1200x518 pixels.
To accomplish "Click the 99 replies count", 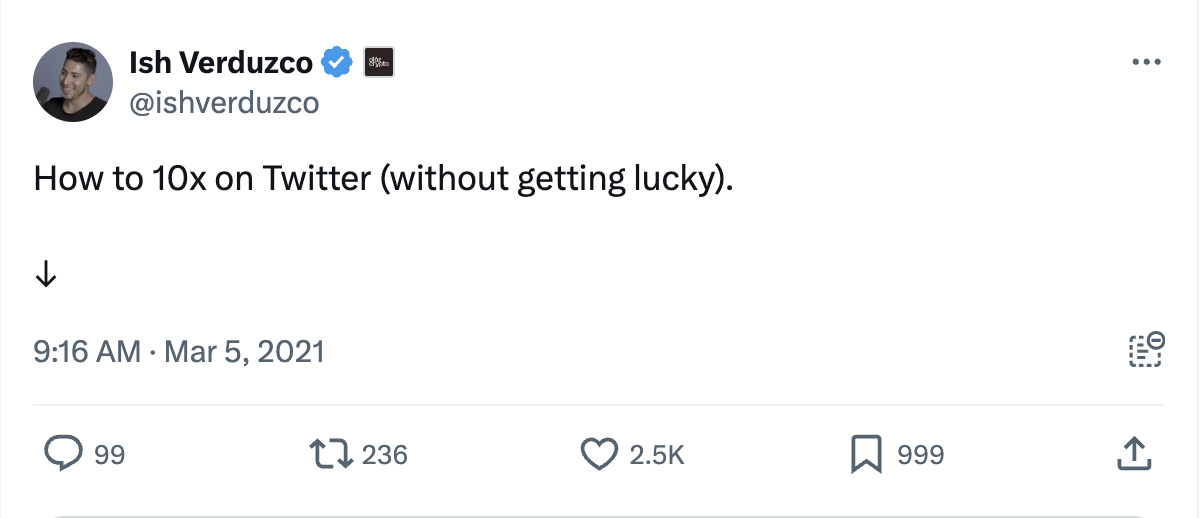I will [109, 456].
